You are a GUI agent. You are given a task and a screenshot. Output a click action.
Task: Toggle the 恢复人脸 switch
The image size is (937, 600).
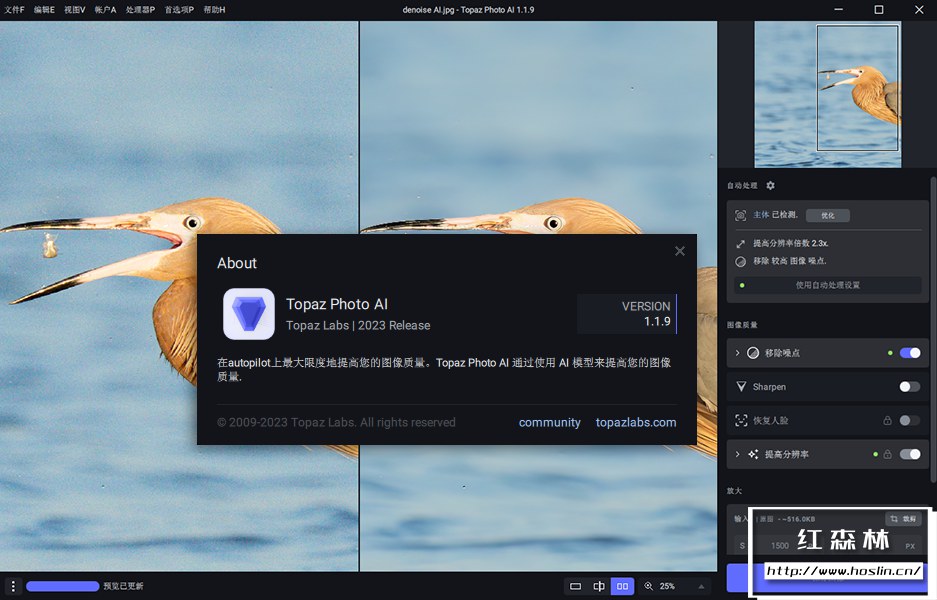(910, 420)
